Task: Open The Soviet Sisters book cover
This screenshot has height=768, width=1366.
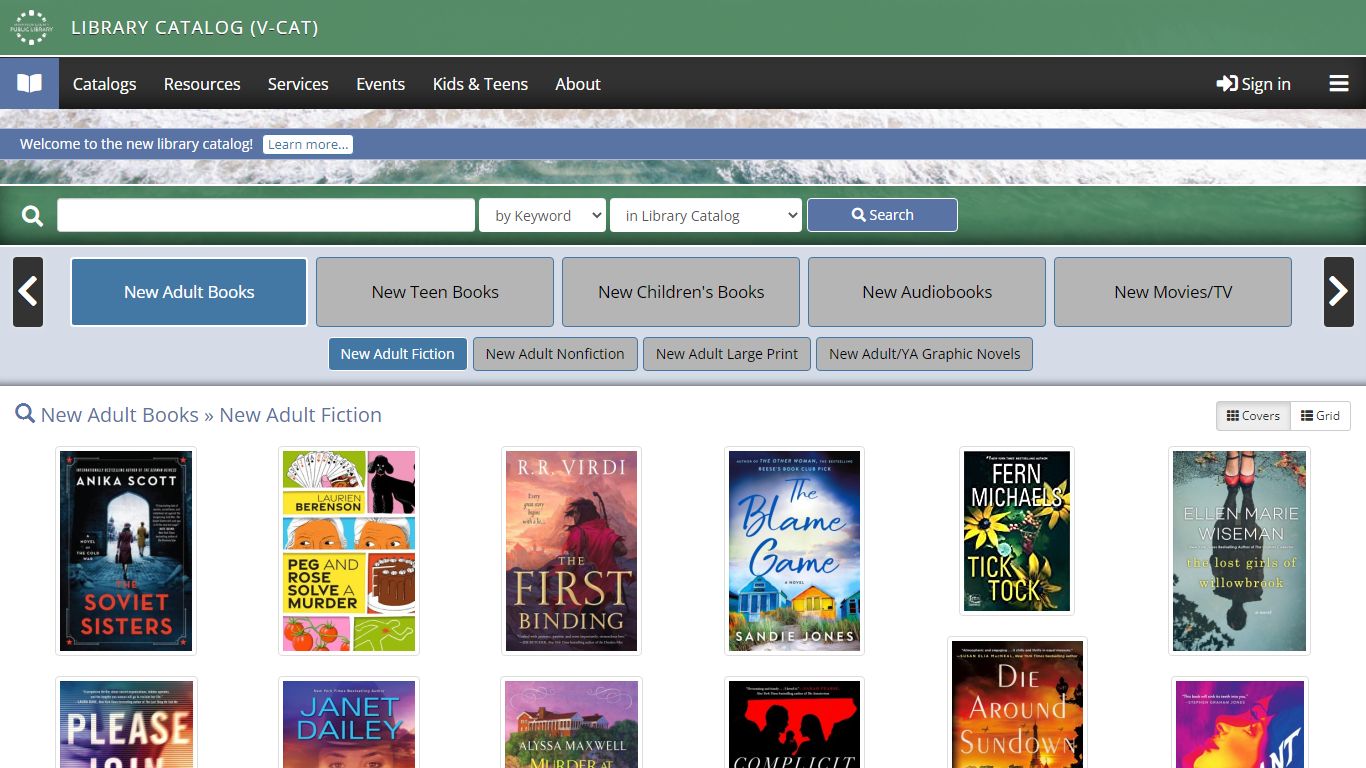Action: 126,551
